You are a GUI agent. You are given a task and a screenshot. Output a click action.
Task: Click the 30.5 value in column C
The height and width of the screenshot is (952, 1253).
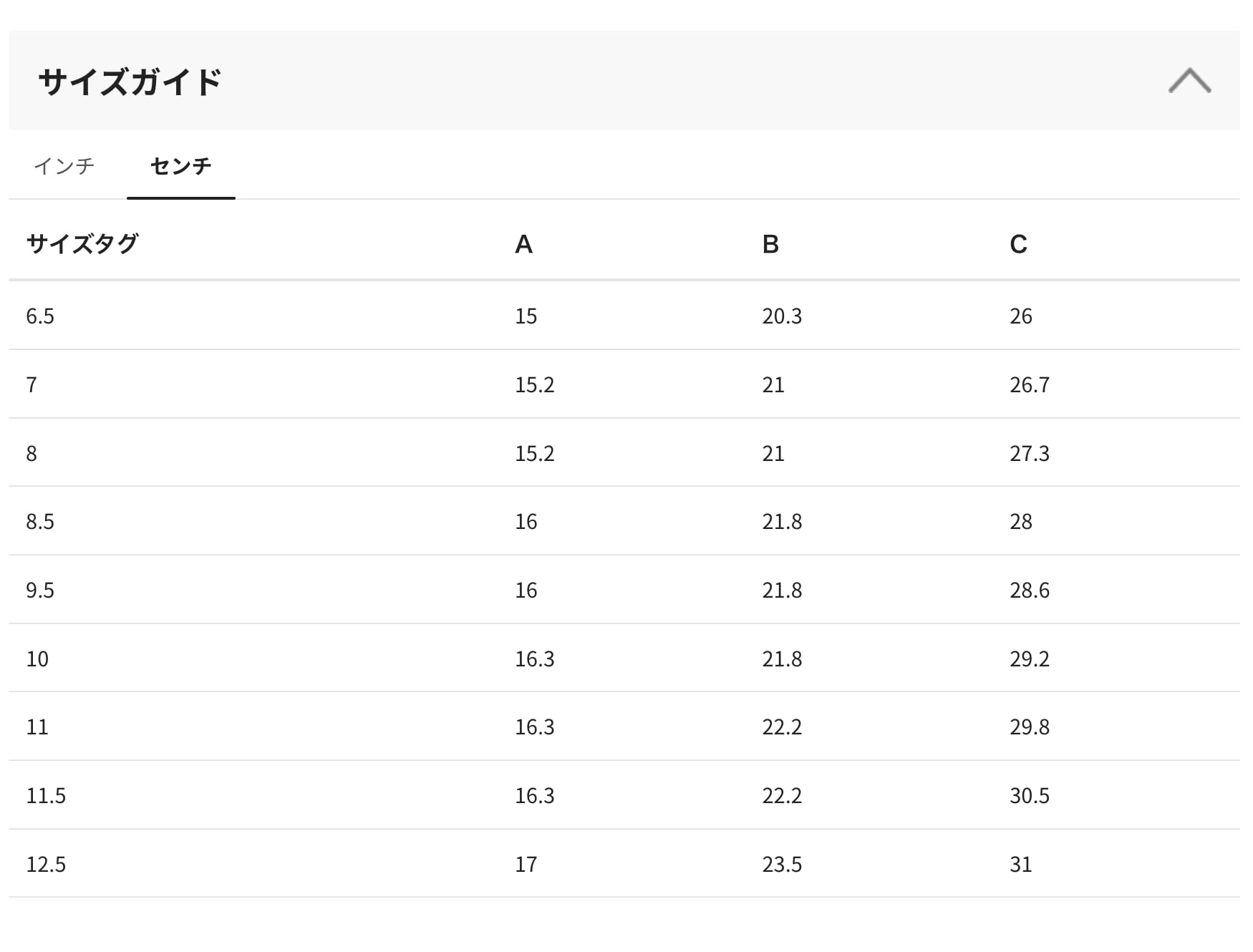click(x=1030, y=796)
